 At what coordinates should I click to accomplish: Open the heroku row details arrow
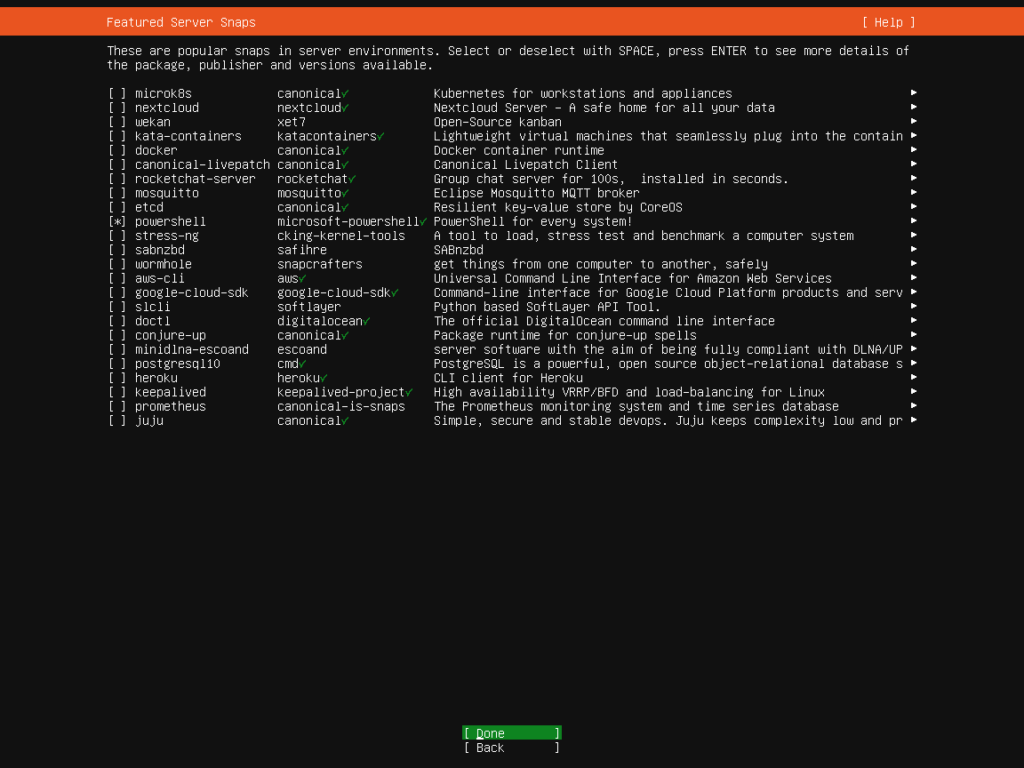pyautogui.click(x=914, y=377)
